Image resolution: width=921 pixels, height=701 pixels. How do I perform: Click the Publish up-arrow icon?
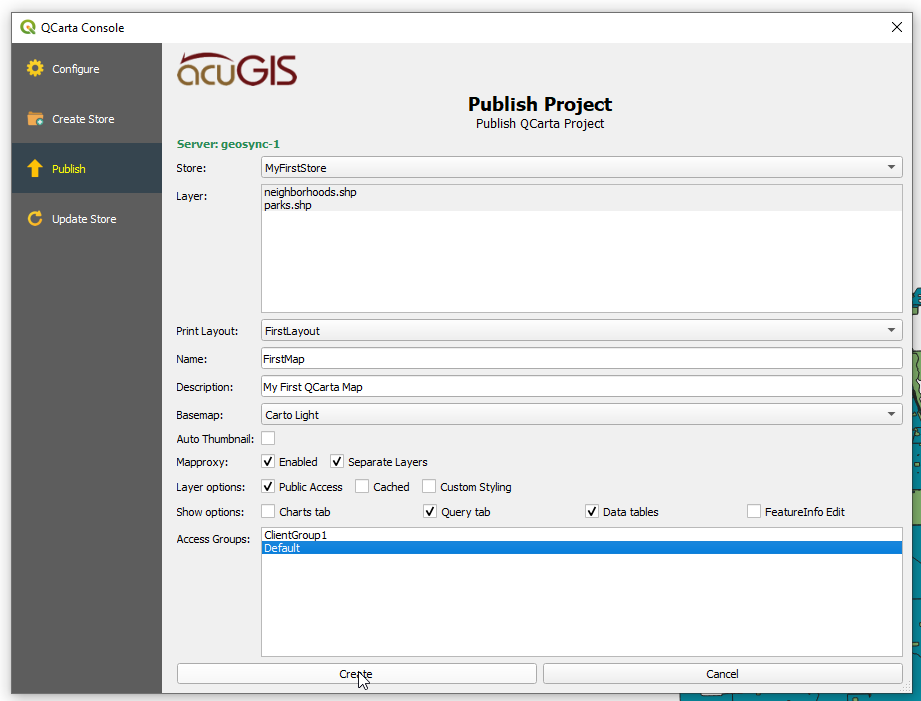pyautogui.click(x=35, y=169)
